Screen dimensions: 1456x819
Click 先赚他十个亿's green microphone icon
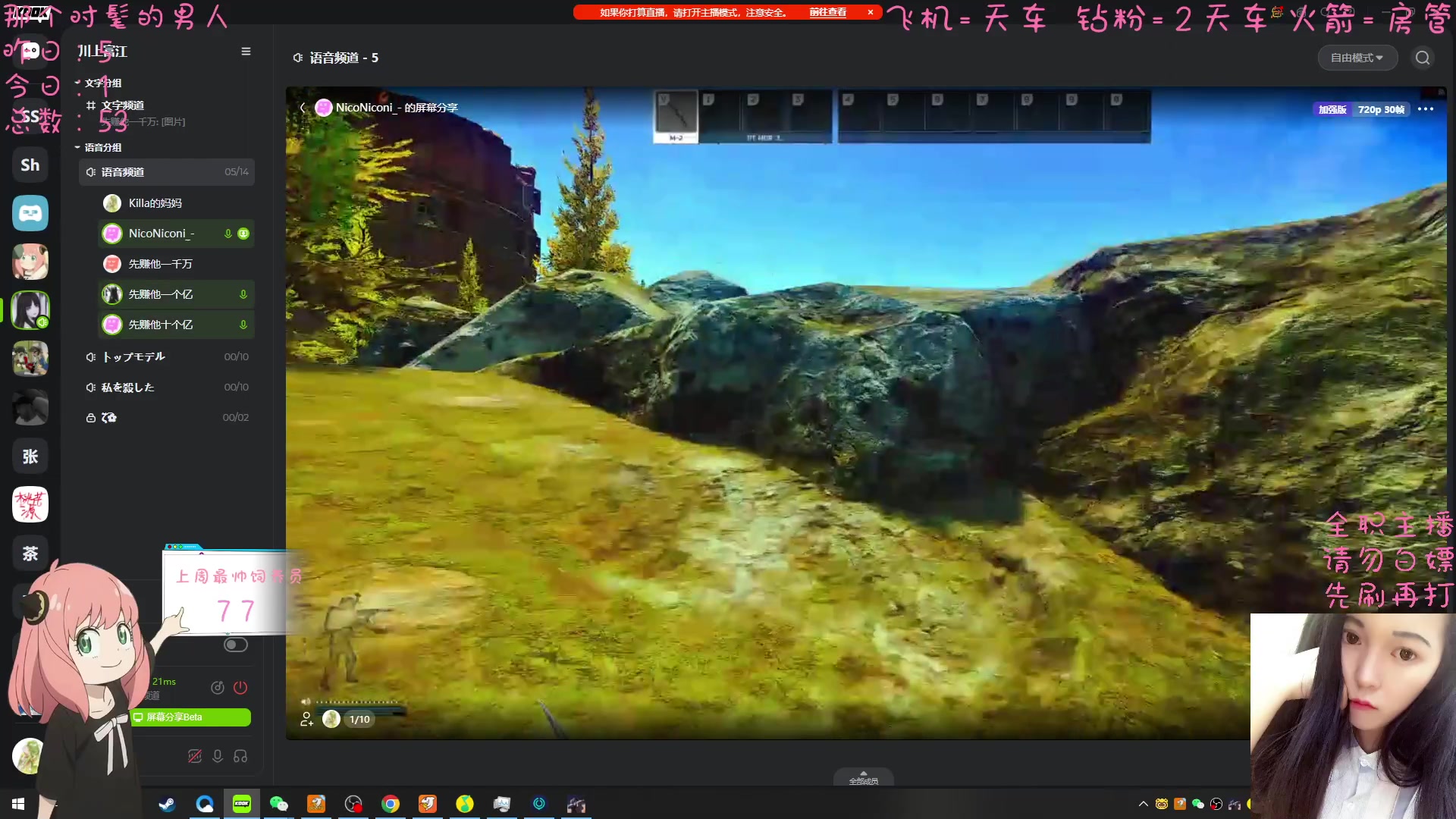coord(243,325)
